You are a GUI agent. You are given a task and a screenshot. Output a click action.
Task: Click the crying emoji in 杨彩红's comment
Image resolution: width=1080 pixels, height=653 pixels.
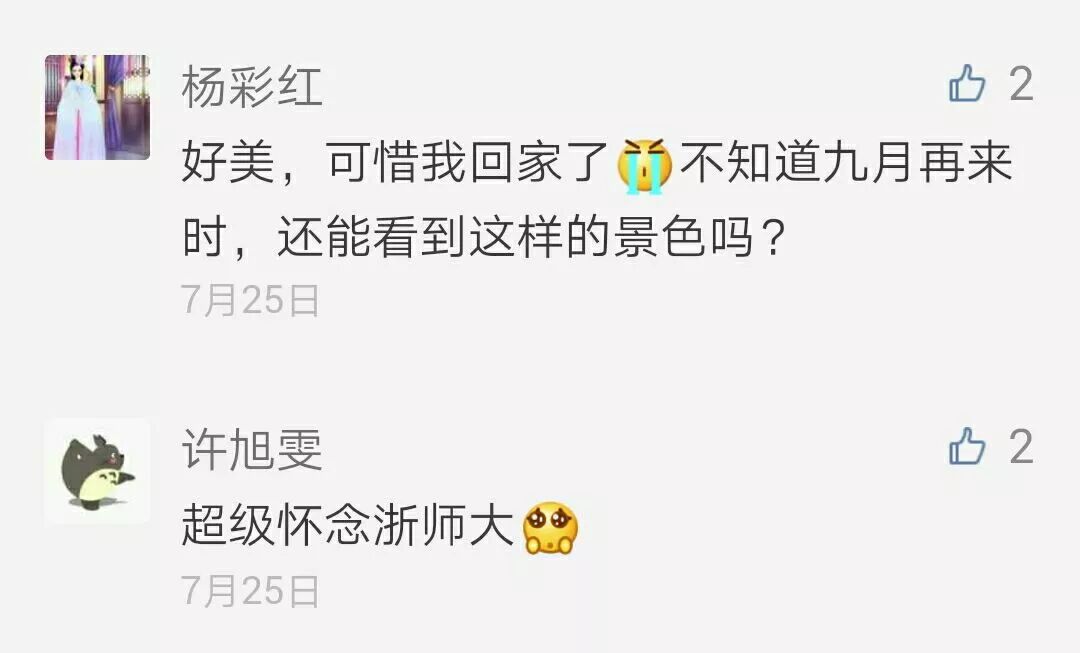(644, 165)
